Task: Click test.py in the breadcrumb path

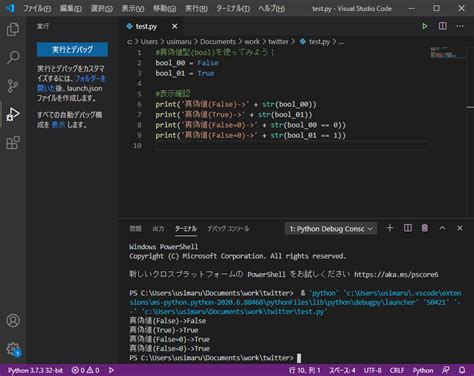Action: [x=315, y=42]
